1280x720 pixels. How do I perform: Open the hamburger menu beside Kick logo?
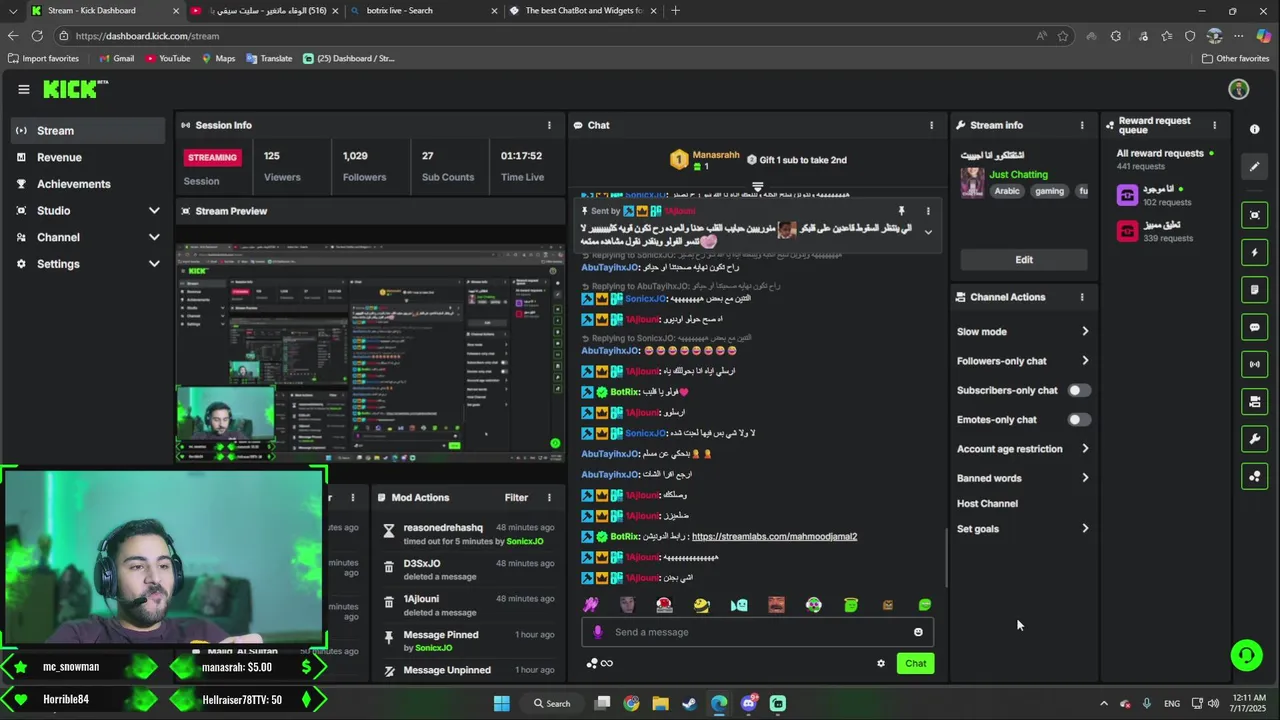click(x=24, y=89)
